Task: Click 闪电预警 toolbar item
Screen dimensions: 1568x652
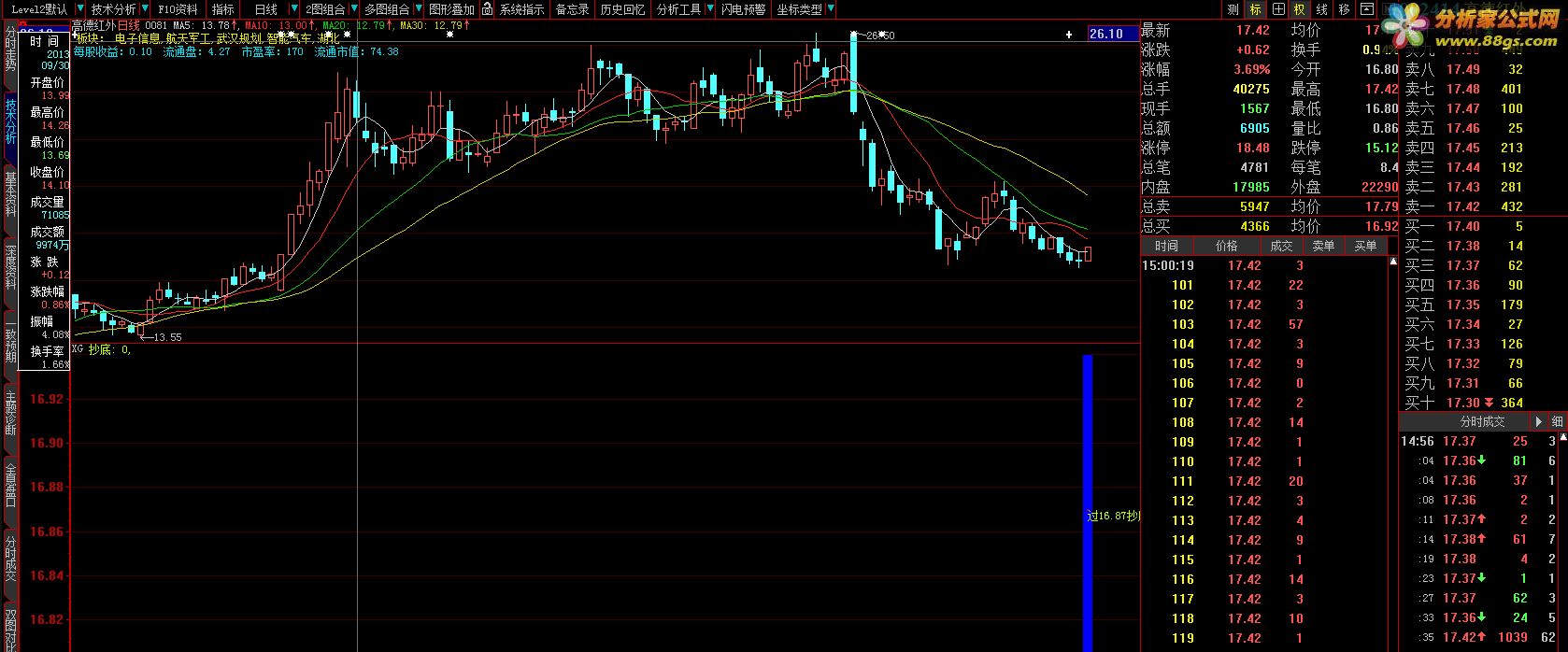Action: (x=744, y=9)
